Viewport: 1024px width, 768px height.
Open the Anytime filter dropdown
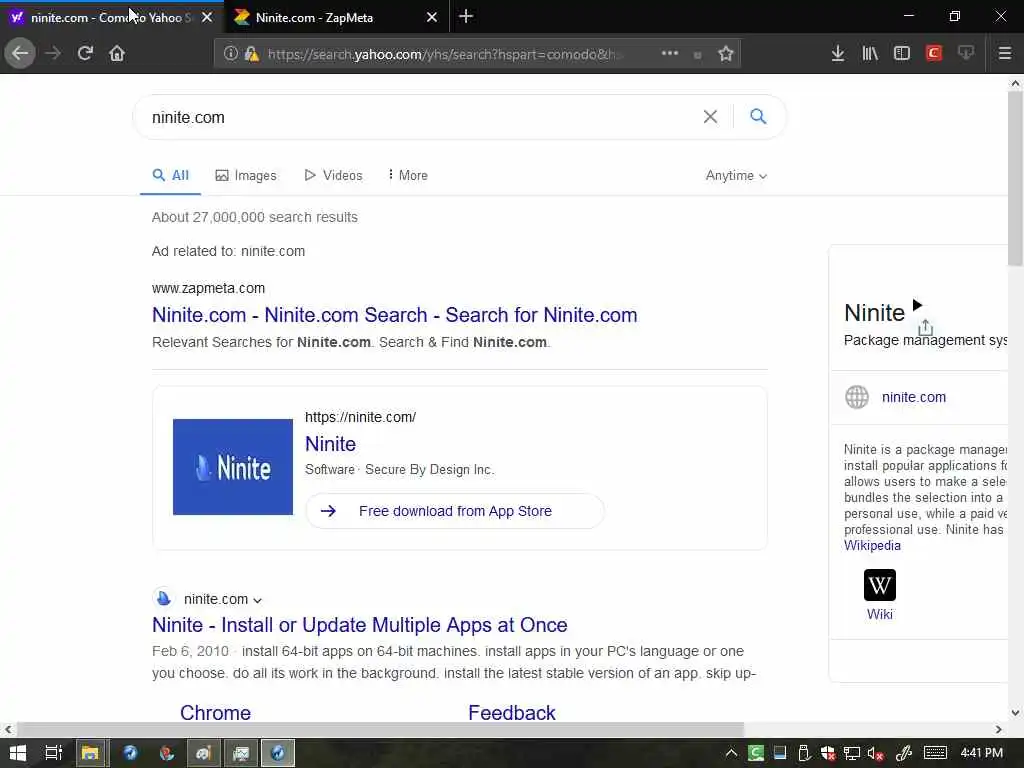[736, 176]
